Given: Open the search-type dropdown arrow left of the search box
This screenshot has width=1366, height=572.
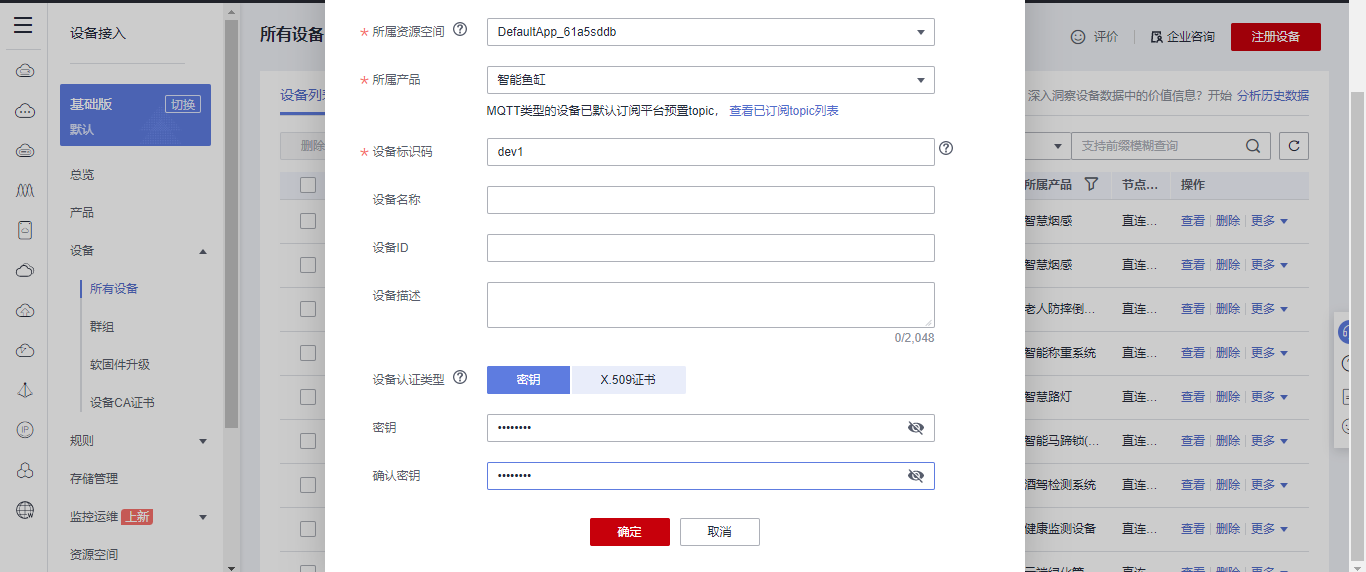Looking at the screenshot, I should 1059,146.
